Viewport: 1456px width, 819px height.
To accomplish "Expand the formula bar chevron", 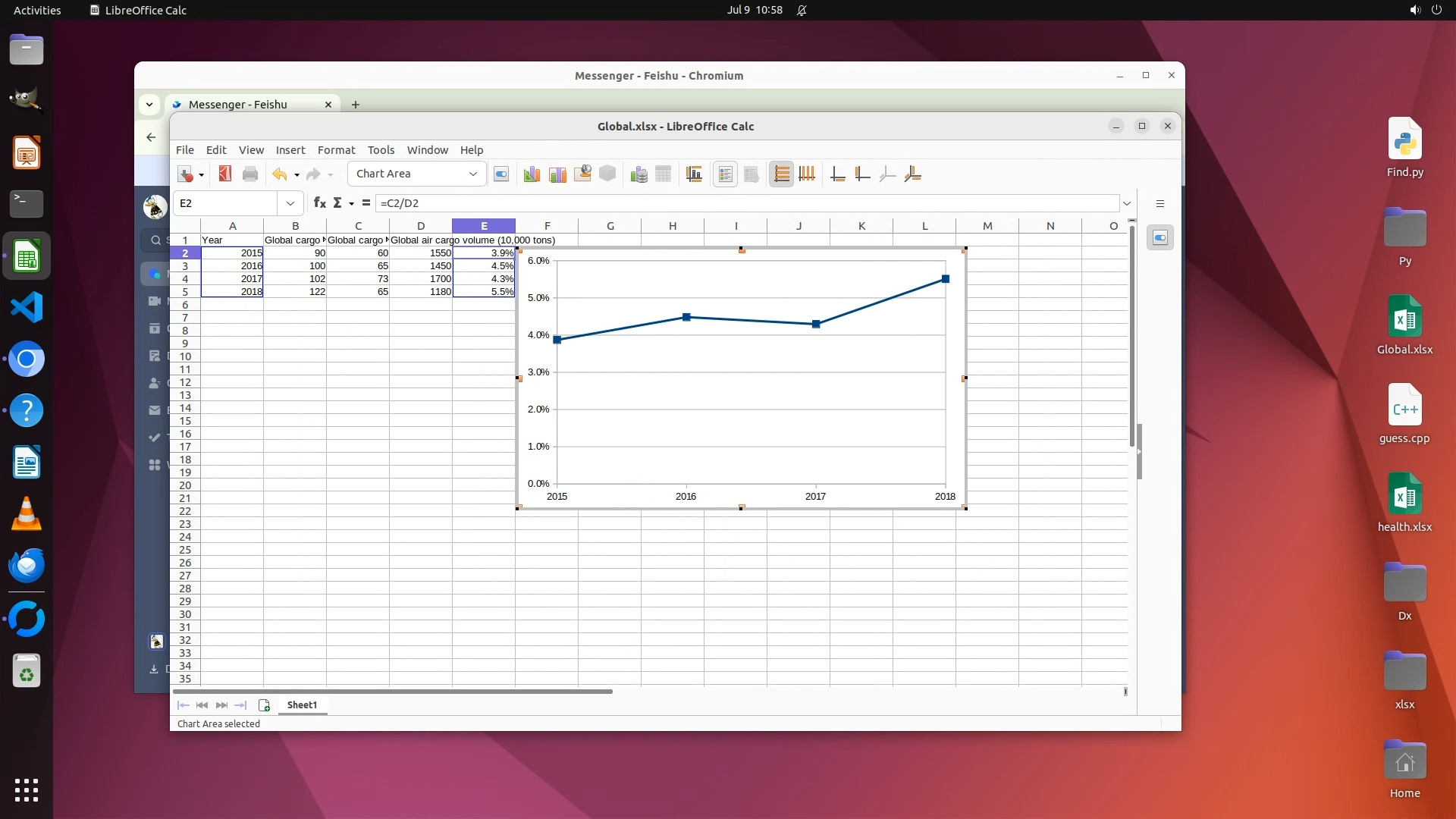I will pos(1127,203).
